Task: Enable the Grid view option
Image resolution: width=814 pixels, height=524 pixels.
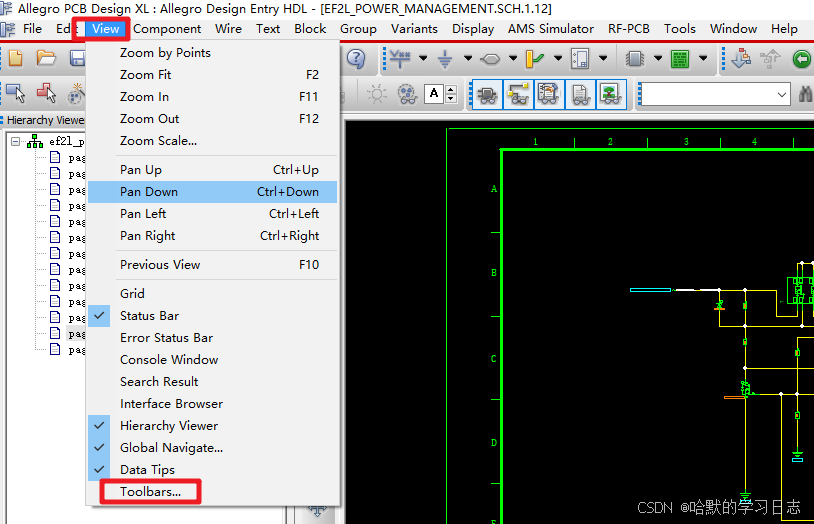Action: [213, 293]
